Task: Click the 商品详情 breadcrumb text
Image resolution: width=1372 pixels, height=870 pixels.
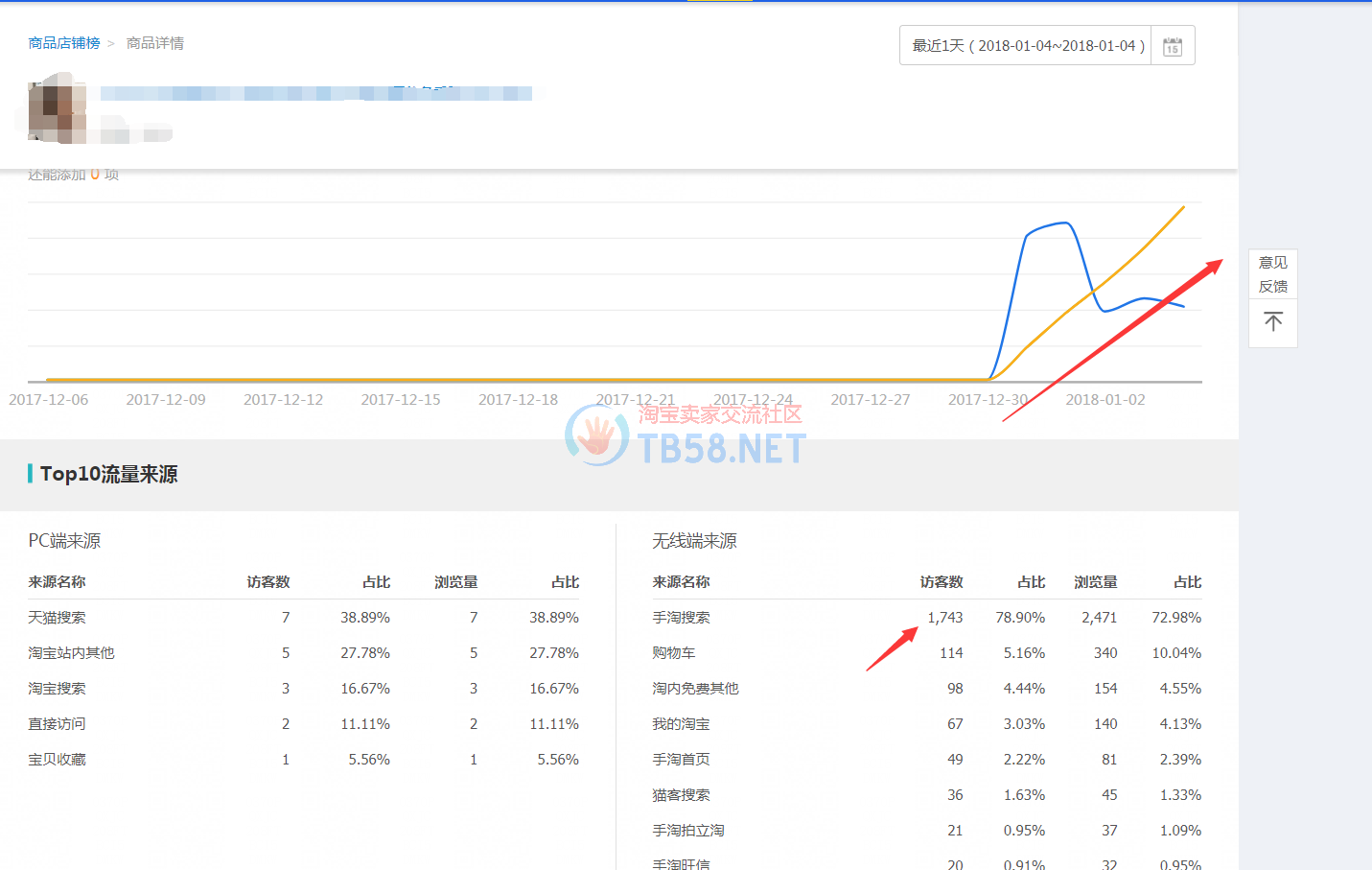Action: (x=154, y=43)
